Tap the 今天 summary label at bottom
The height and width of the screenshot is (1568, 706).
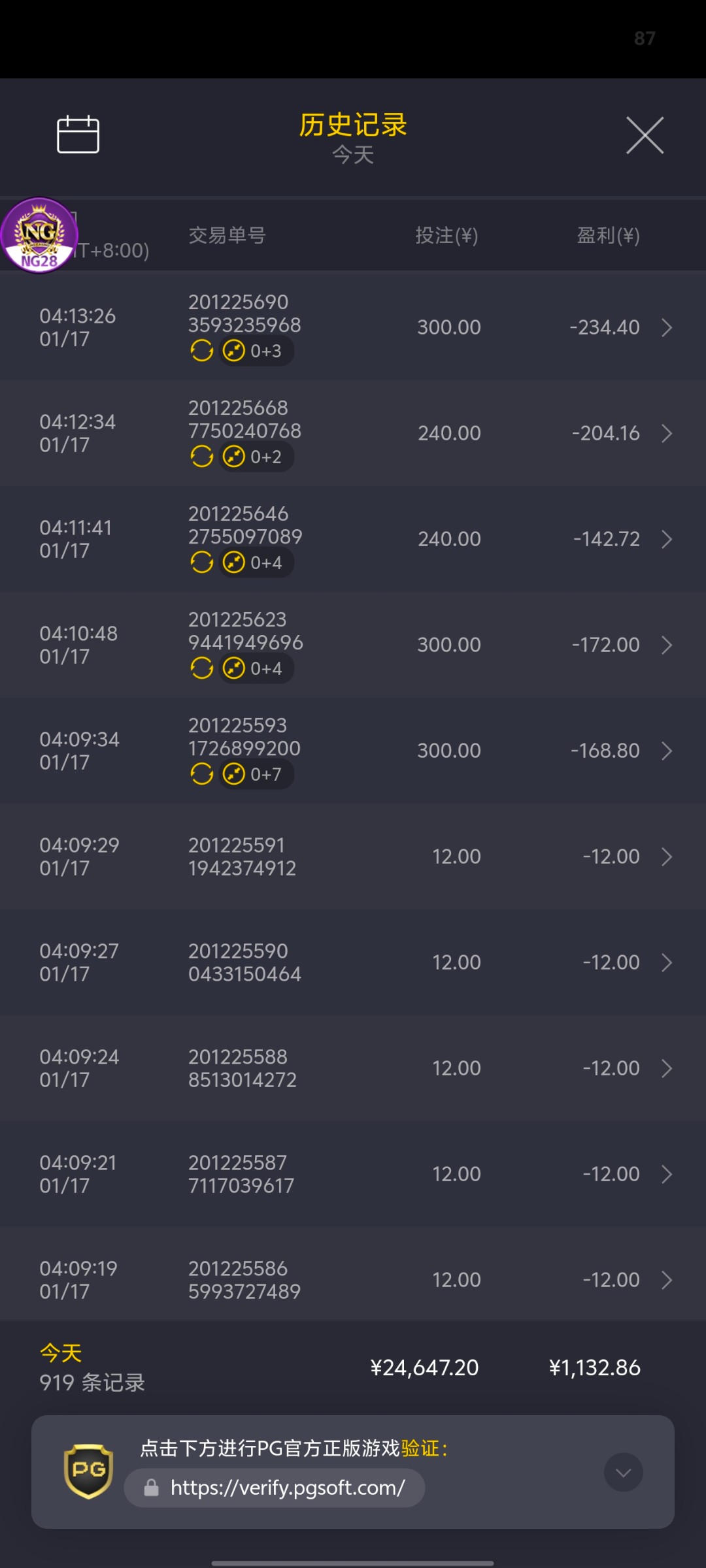[x=61, y=1352]
